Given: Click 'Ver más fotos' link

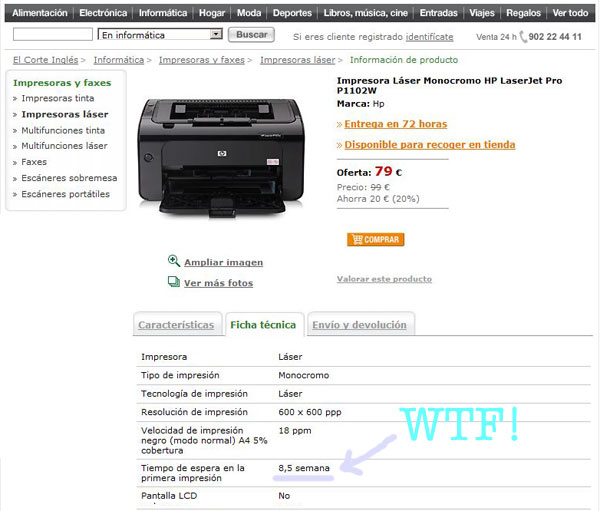Looking at the screenshot, I should pos(218,283).
